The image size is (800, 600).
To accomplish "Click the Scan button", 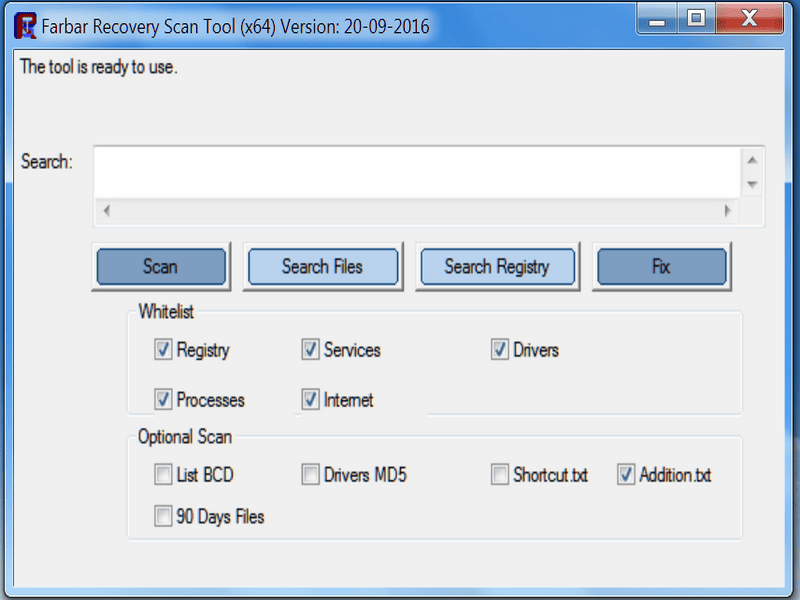I will (x=161, y=266).
